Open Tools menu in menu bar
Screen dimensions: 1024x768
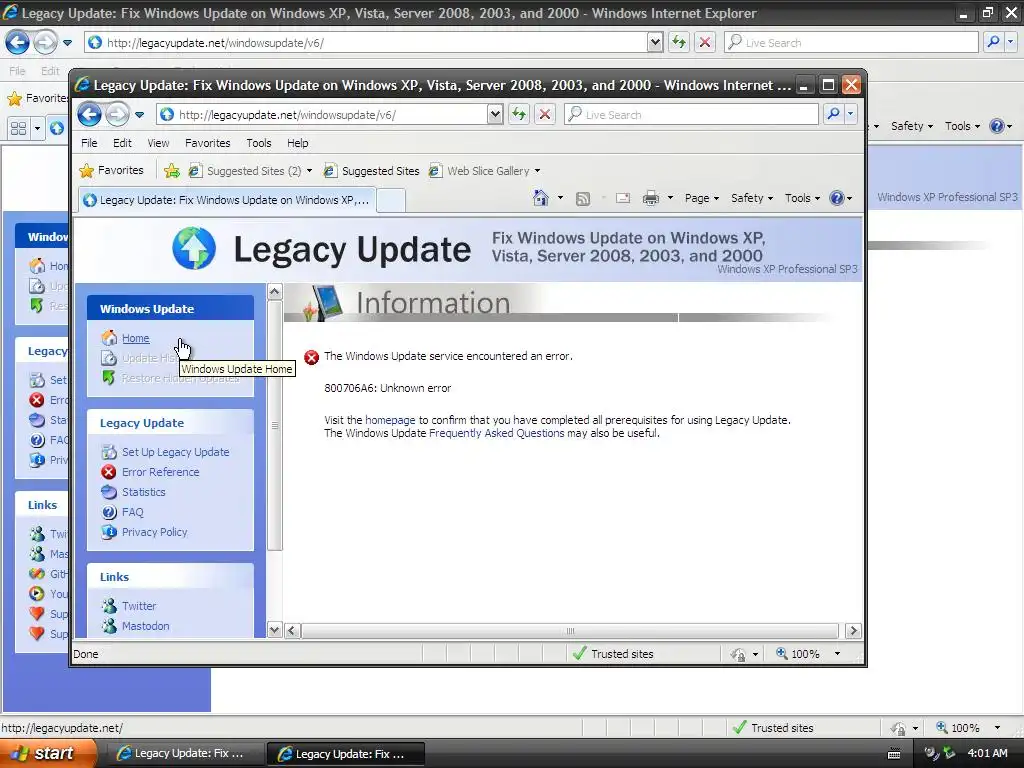pyautogui.click(x=259, y=143)
